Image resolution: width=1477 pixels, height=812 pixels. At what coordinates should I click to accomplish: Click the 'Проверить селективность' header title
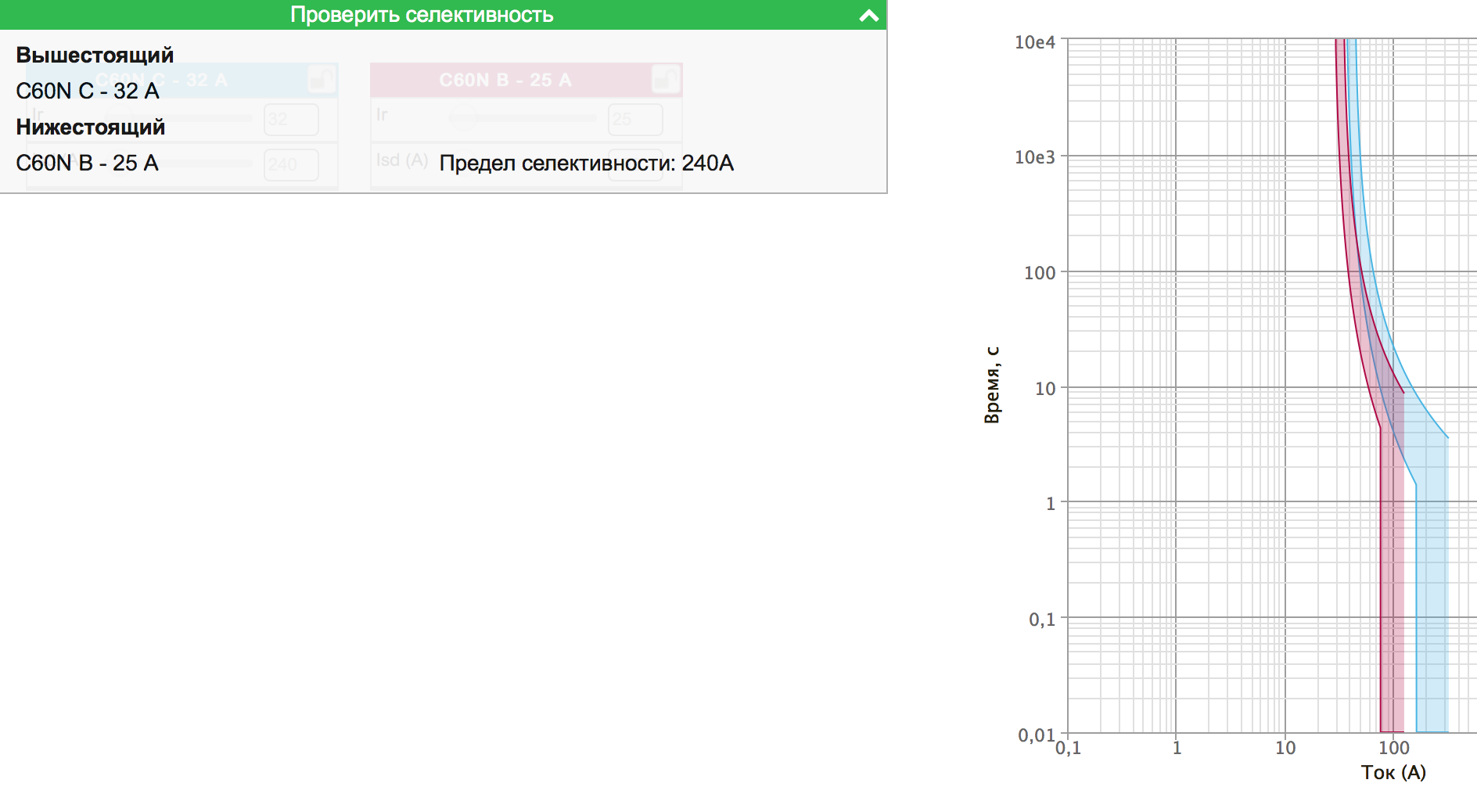422,15
